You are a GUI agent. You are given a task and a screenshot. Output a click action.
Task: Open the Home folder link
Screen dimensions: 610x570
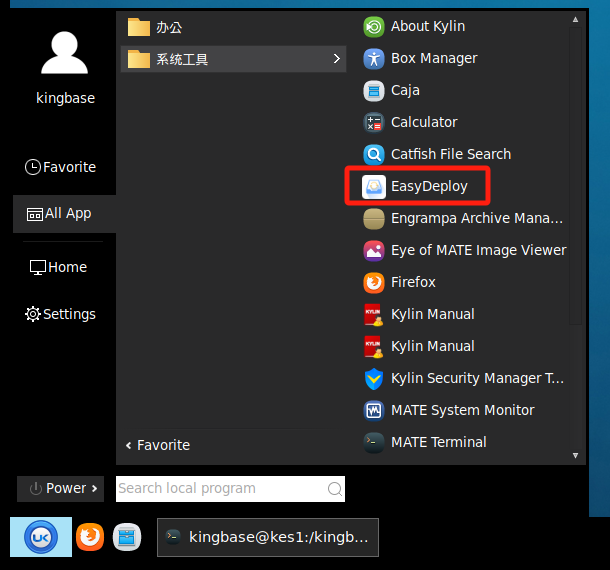(x=58, y=267)
